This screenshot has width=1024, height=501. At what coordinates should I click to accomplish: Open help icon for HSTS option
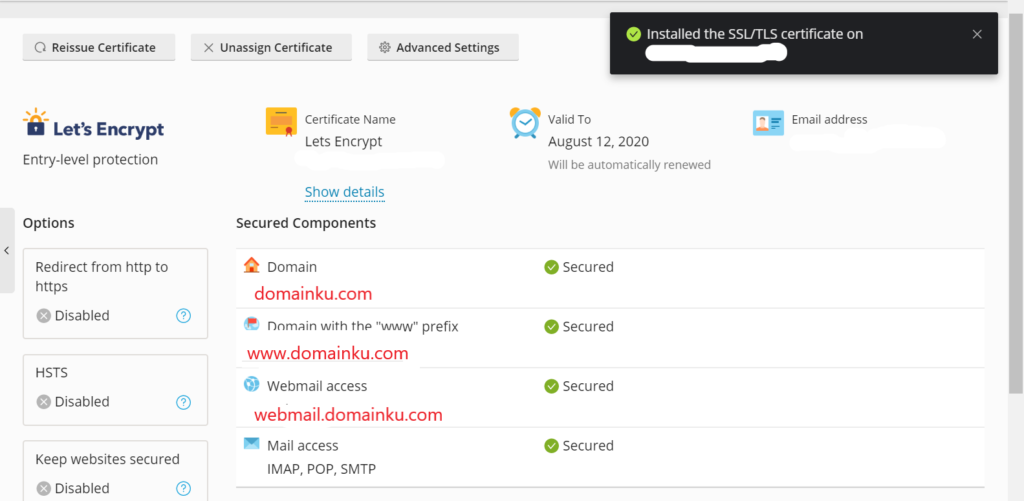click(x=184, y=402)
